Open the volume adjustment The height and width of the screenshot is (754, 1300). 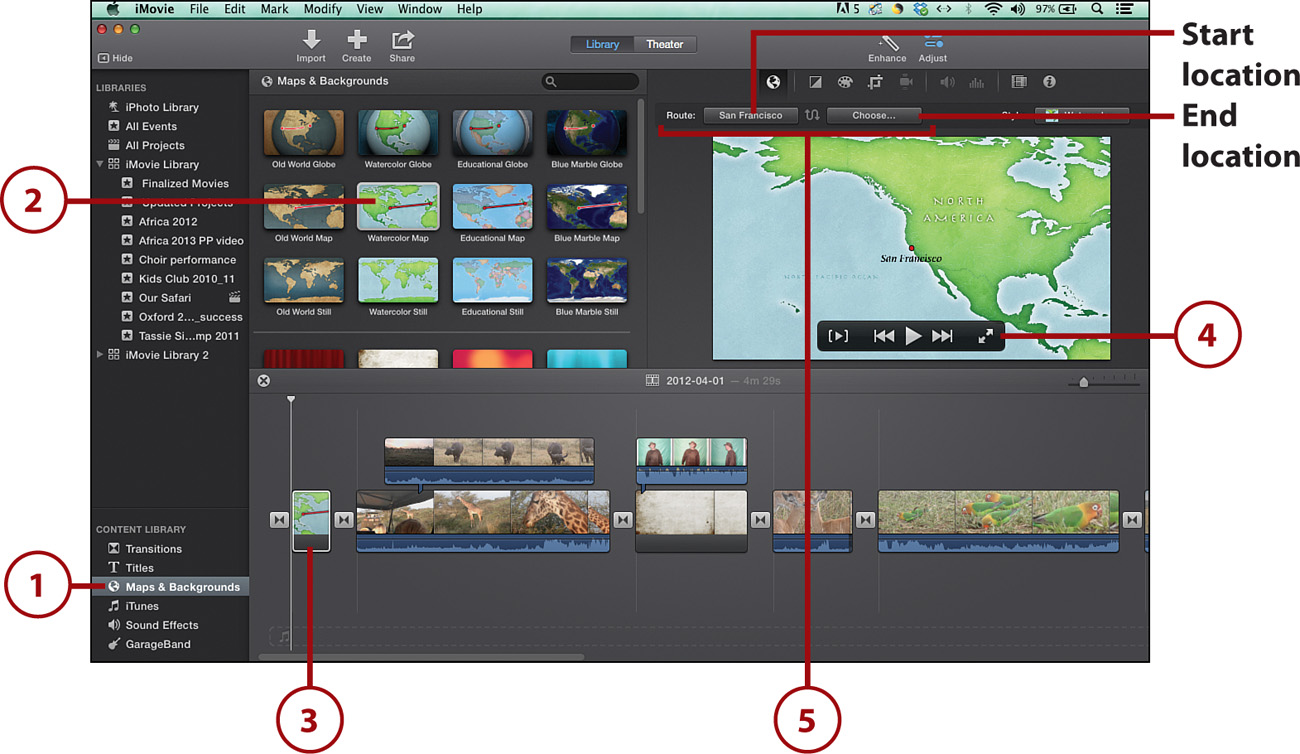pyautogui.click(x=946, y=82)
